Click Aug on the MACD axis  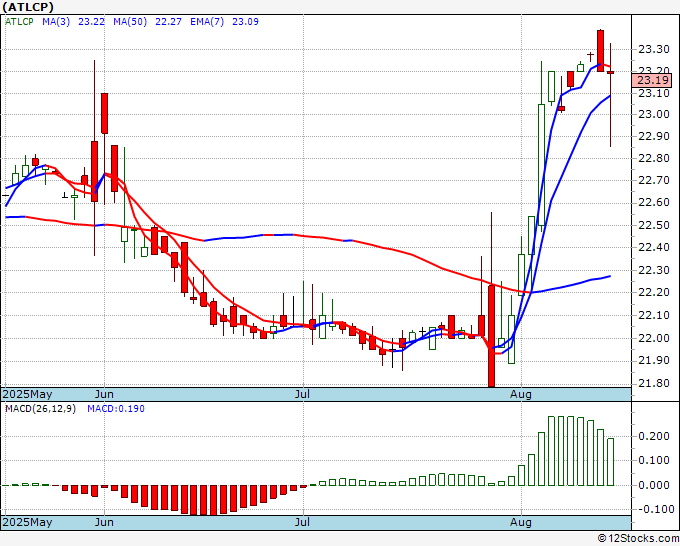point(521,522)
